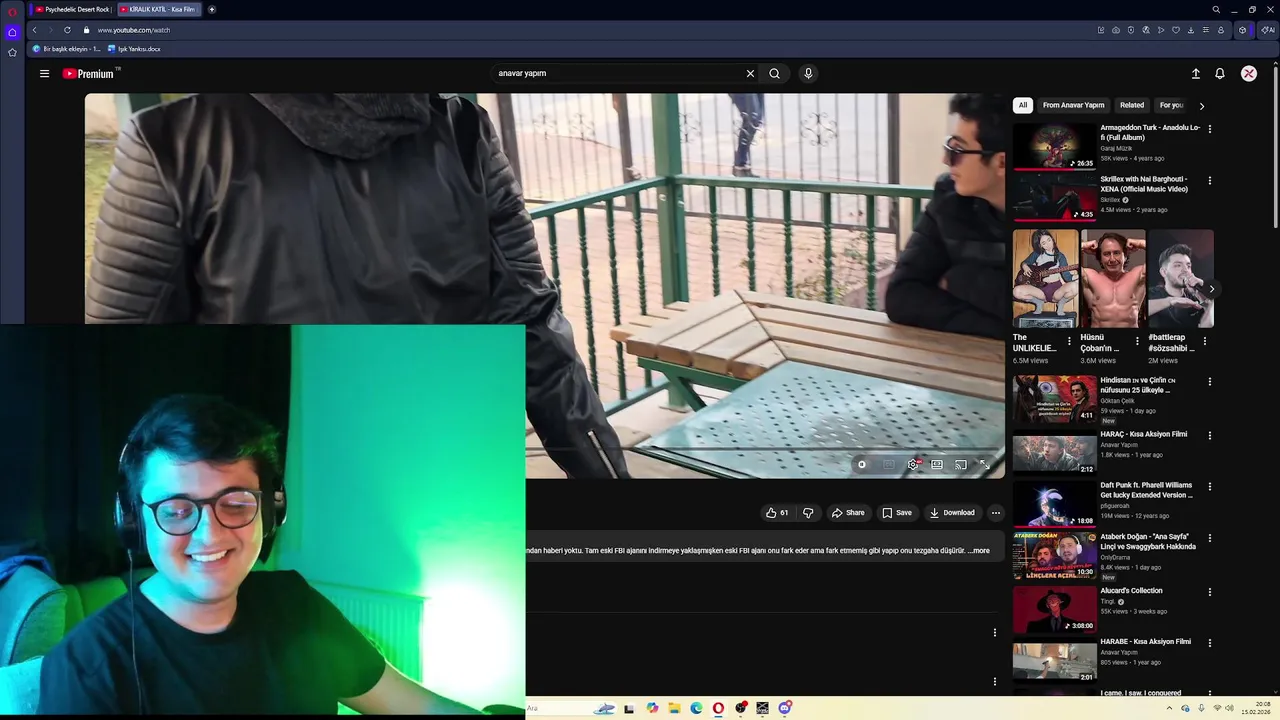Open 'Alucard's Collection' video thumbnail
Screen dimensions: 1280x720
pyautogui.click(x=1054, y=609)
